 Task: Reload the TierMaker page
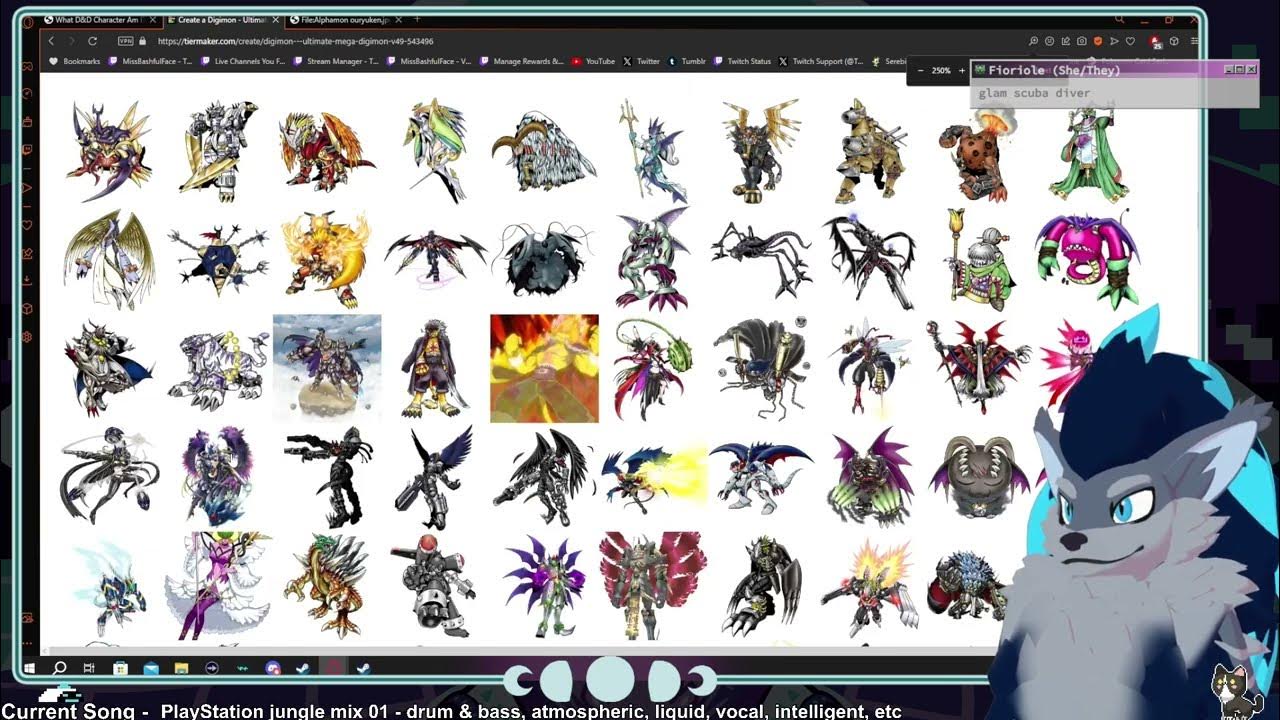click(x=92, y=41)
